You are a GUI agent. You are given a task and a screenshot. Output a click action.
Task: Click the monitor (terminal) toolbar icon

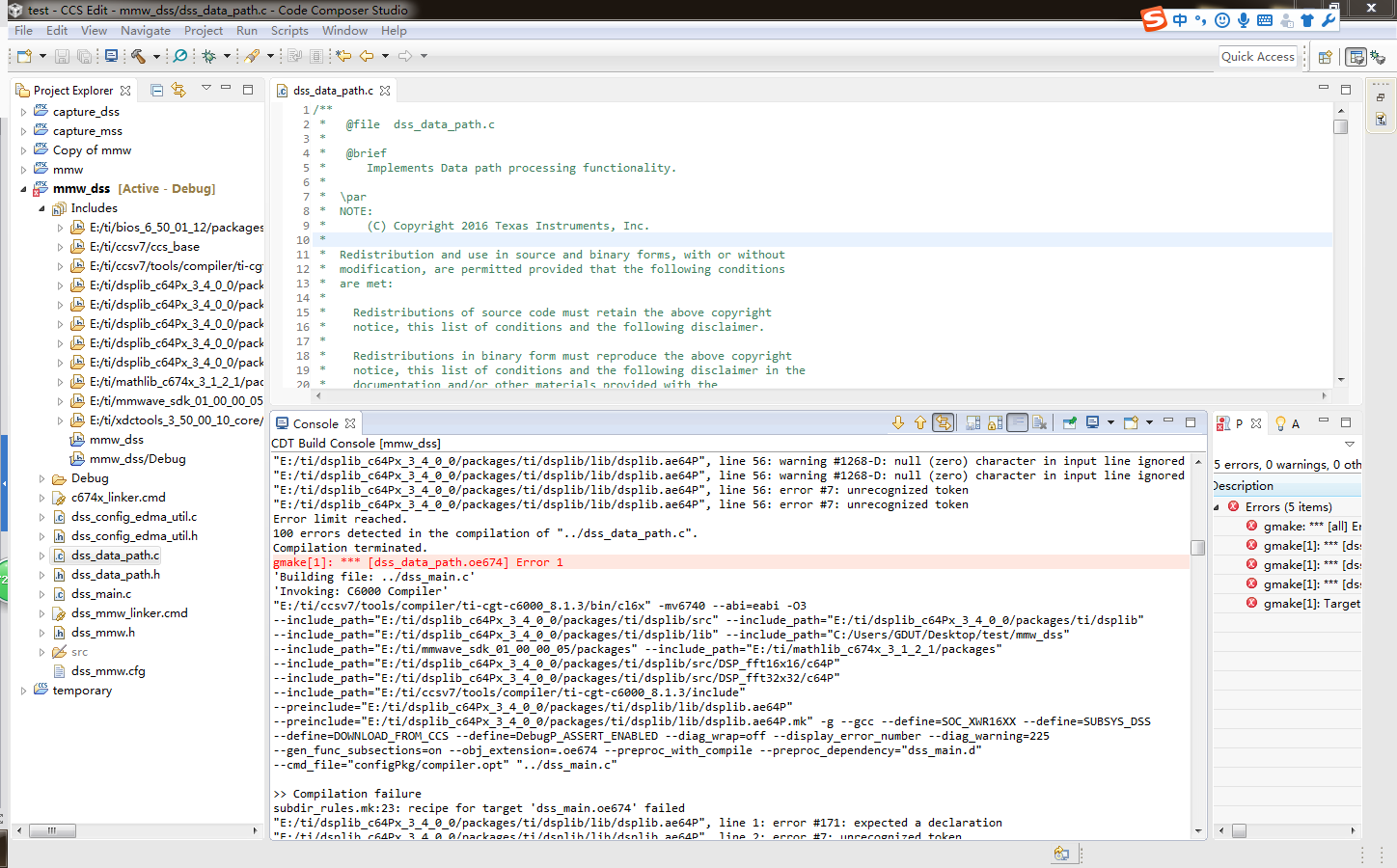click(111, 56)
